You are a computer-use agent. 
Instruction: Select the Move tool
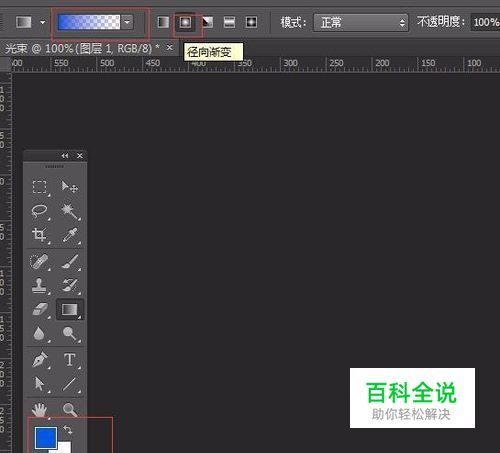click(x=70, y=187)
